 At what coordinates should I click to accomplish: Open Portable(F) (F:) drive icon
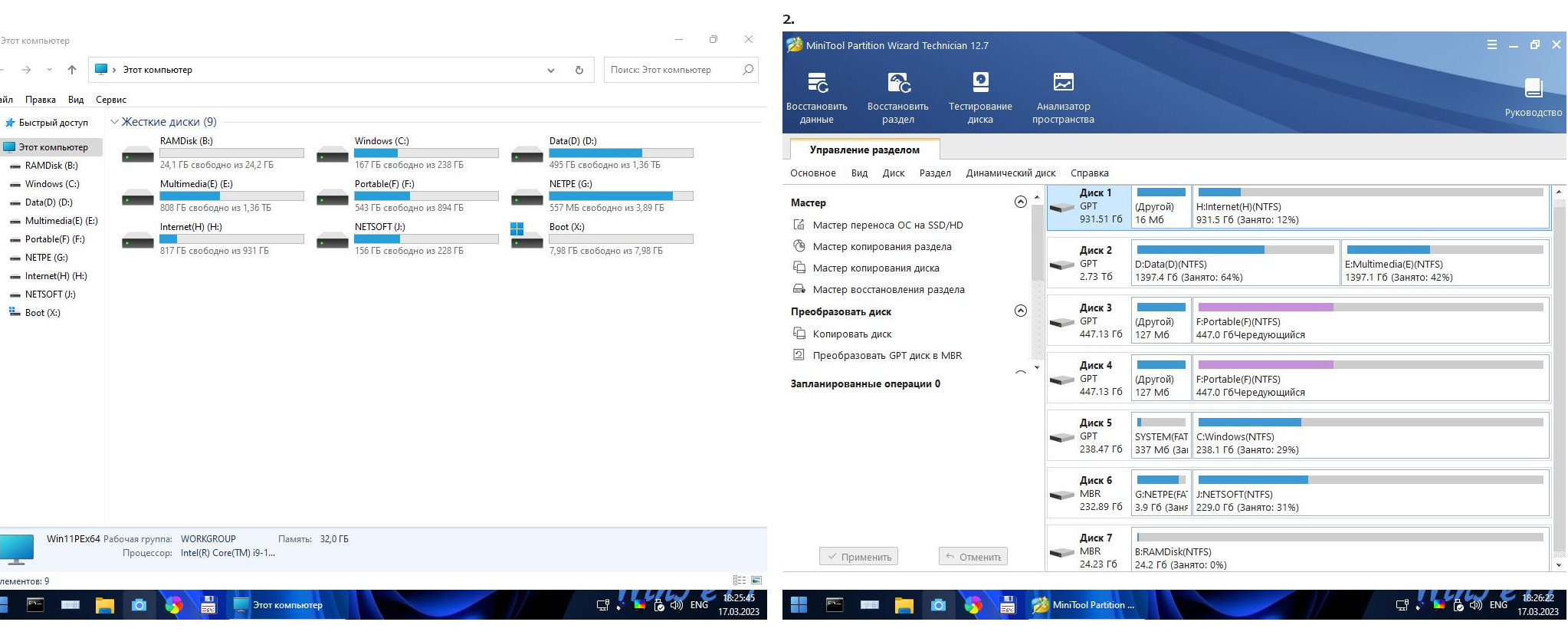point(333,198)
